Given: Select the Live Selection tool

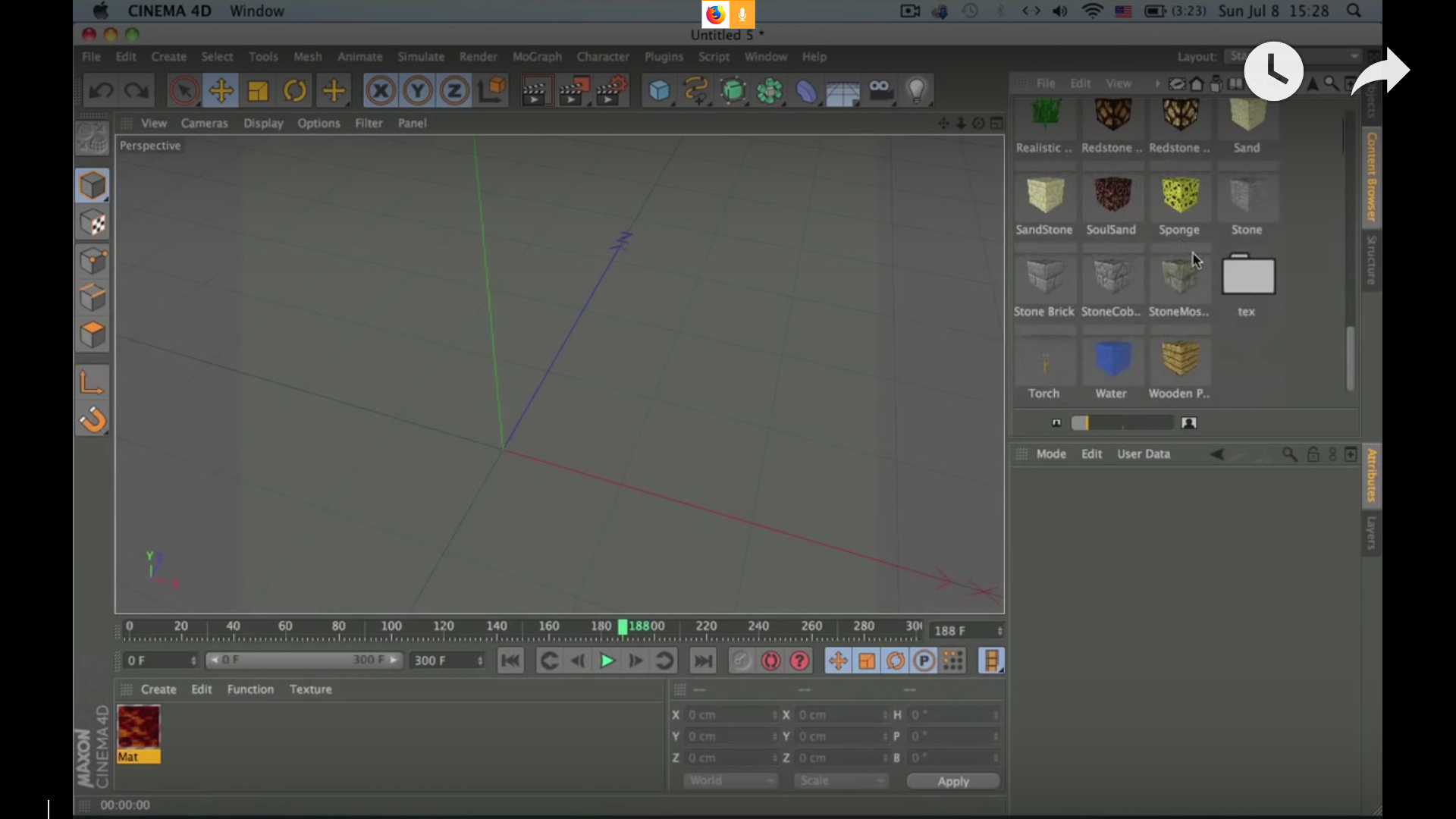Looking at the screenshot, I should click(184, 91).
